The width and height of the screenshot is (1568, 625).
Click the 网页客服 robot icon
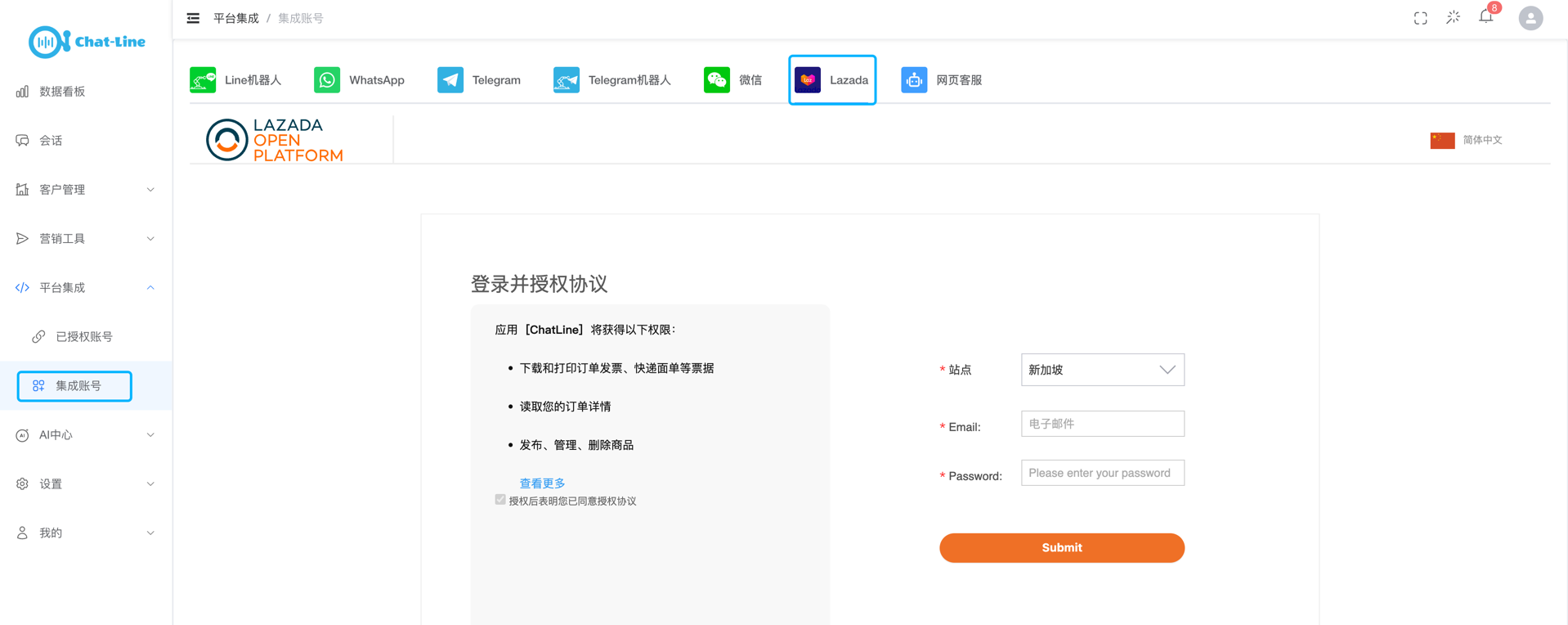coord(914,80)
